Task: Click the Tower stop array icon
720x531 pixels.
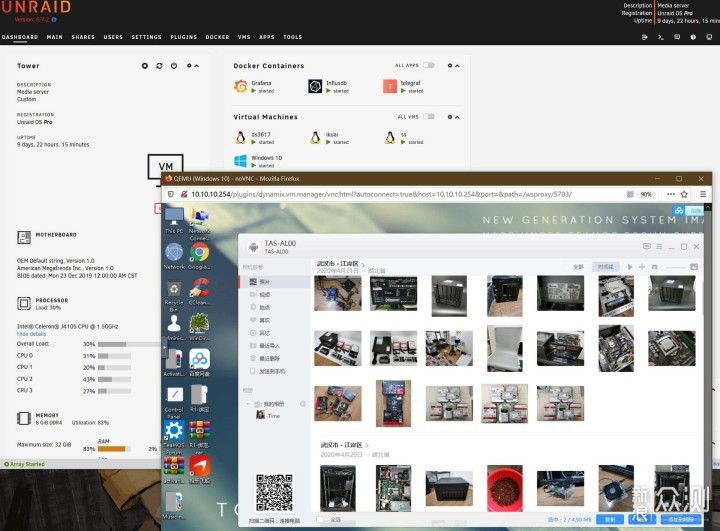Action: [145, 66]
